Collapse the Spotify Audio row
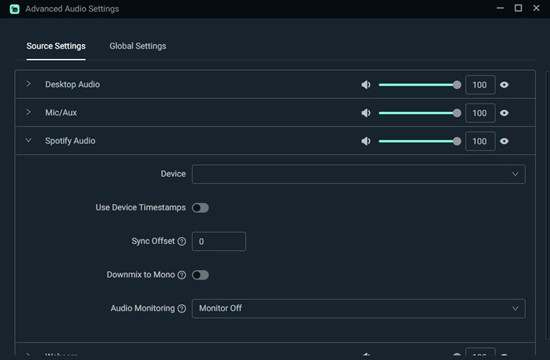 point(28,140)
